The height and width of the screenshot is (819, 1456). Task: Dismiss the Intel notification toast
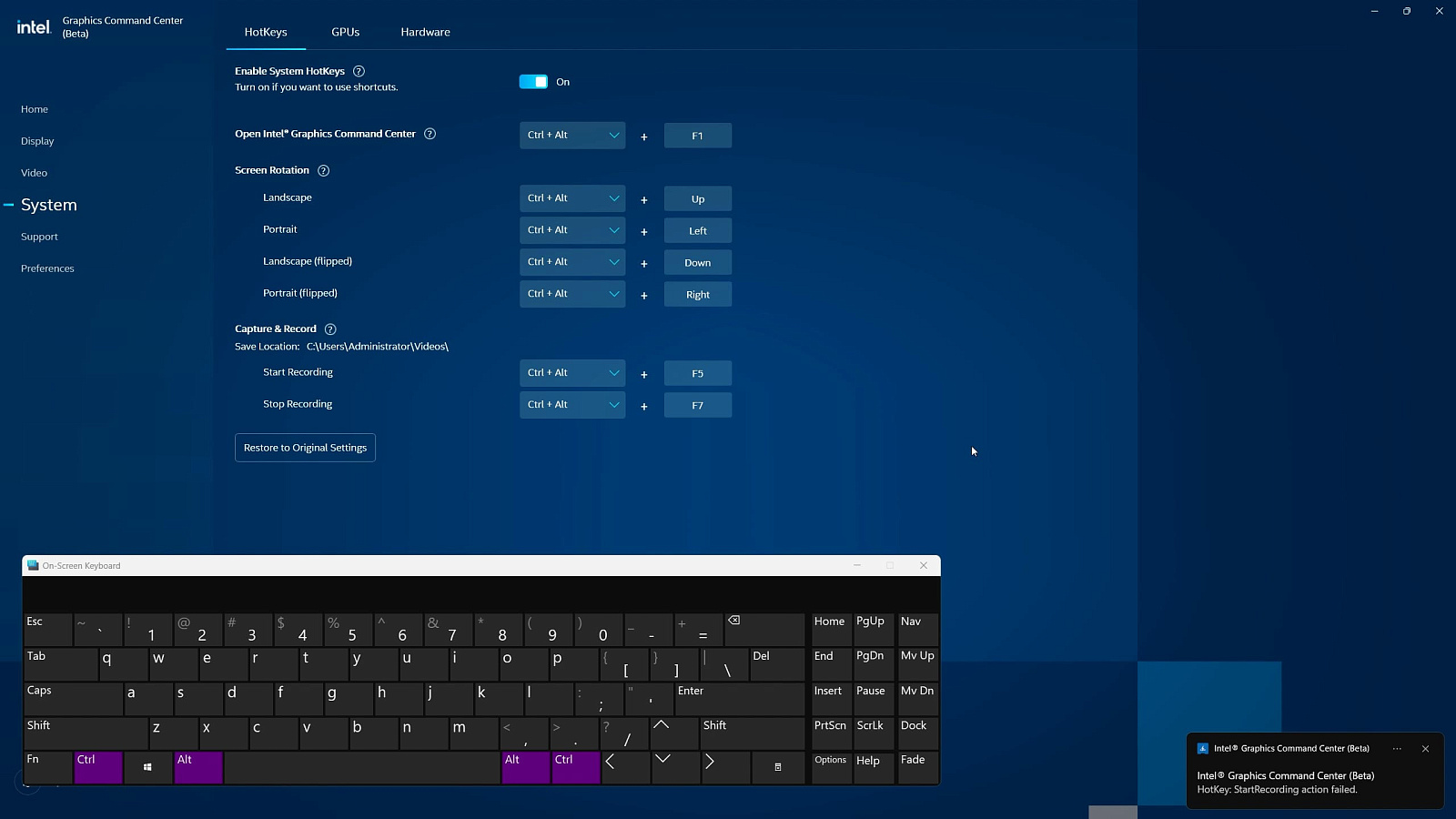click(x=1425, y=749)
